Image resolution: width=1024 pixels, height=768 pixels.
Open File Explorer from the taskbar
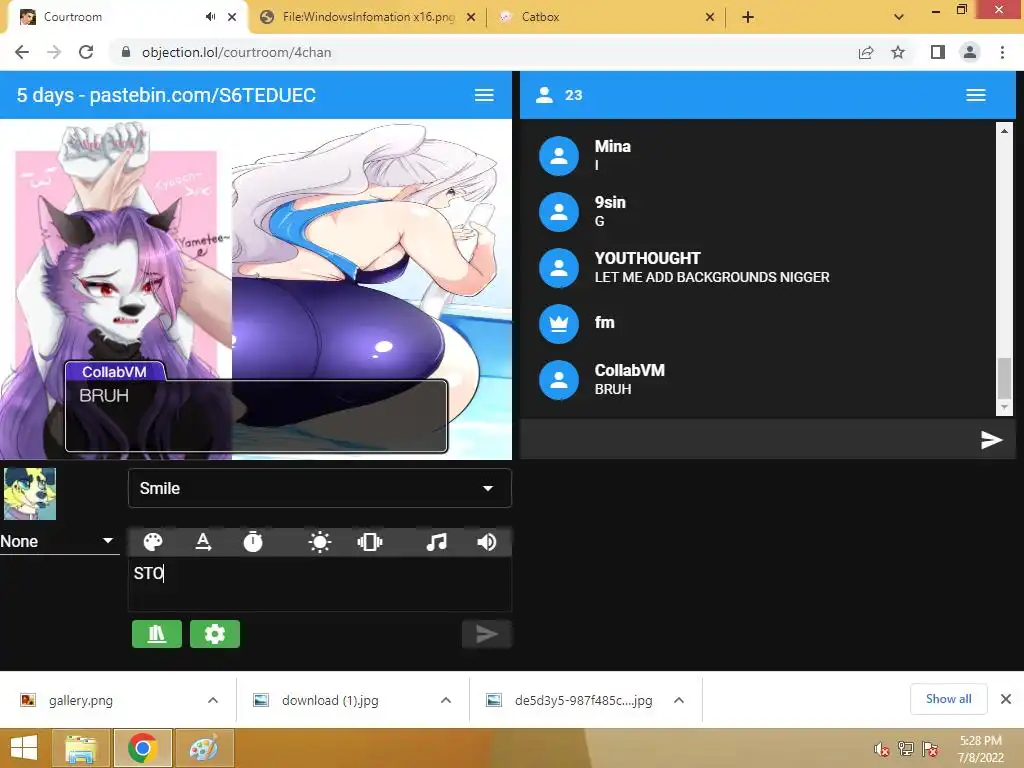click(80, 748)
